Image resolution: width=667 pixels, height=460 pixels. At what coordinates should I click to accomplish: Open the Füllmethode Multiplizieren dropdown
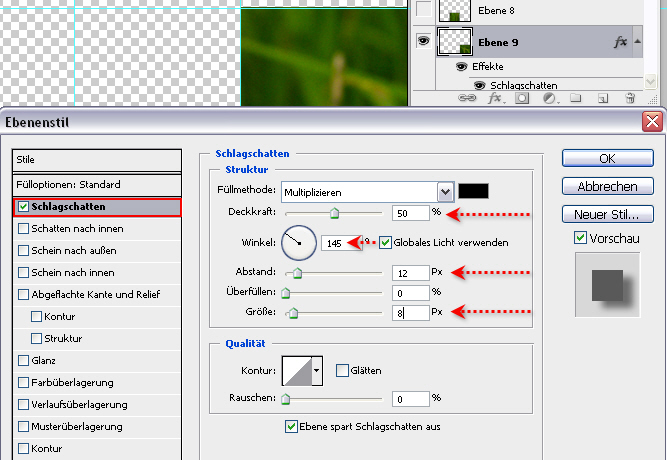click(445, 190)
